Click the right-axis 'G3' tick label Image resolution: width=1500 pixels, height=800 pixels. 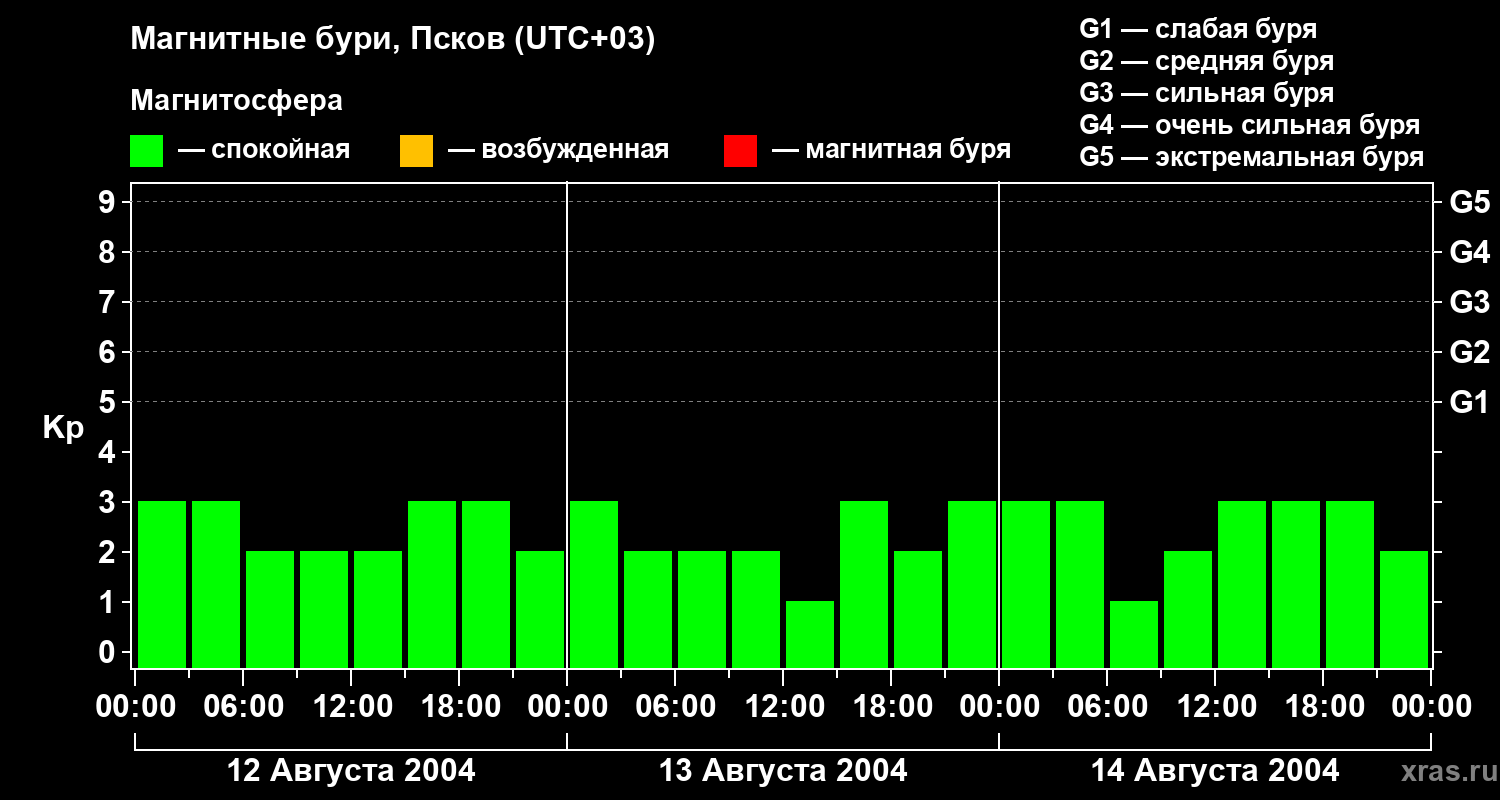click(x=1470, y=303)
